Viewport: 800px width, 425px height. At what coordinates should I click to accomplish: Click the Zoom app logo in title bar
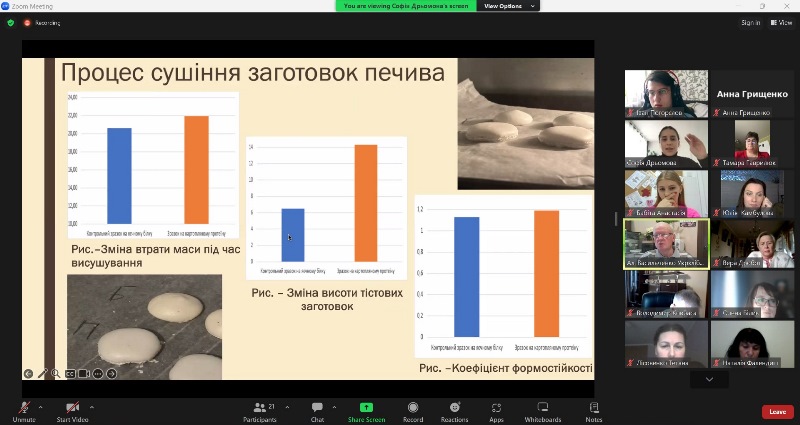click(x=6, y=6)
